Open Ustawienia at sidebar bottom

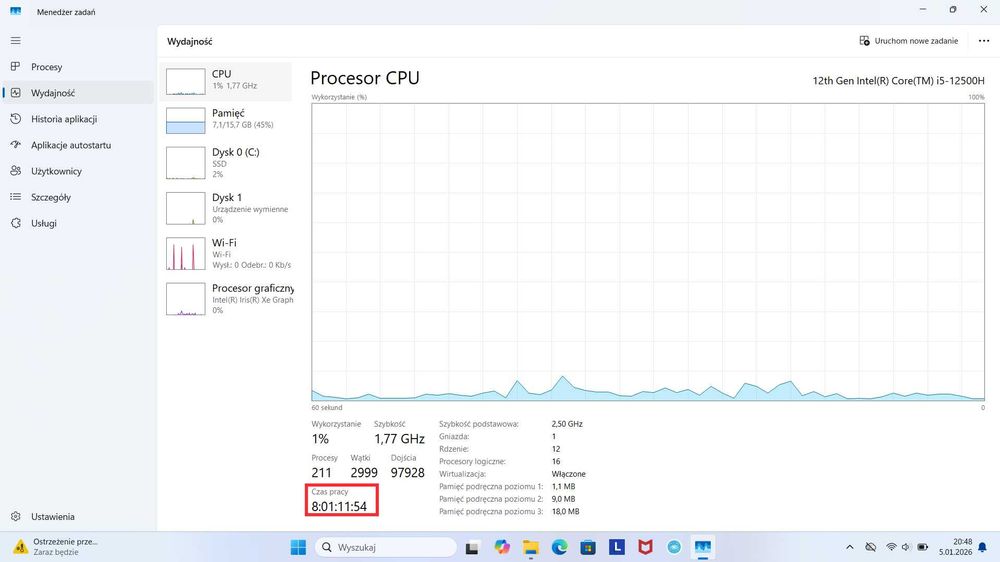tap(78, 517)
